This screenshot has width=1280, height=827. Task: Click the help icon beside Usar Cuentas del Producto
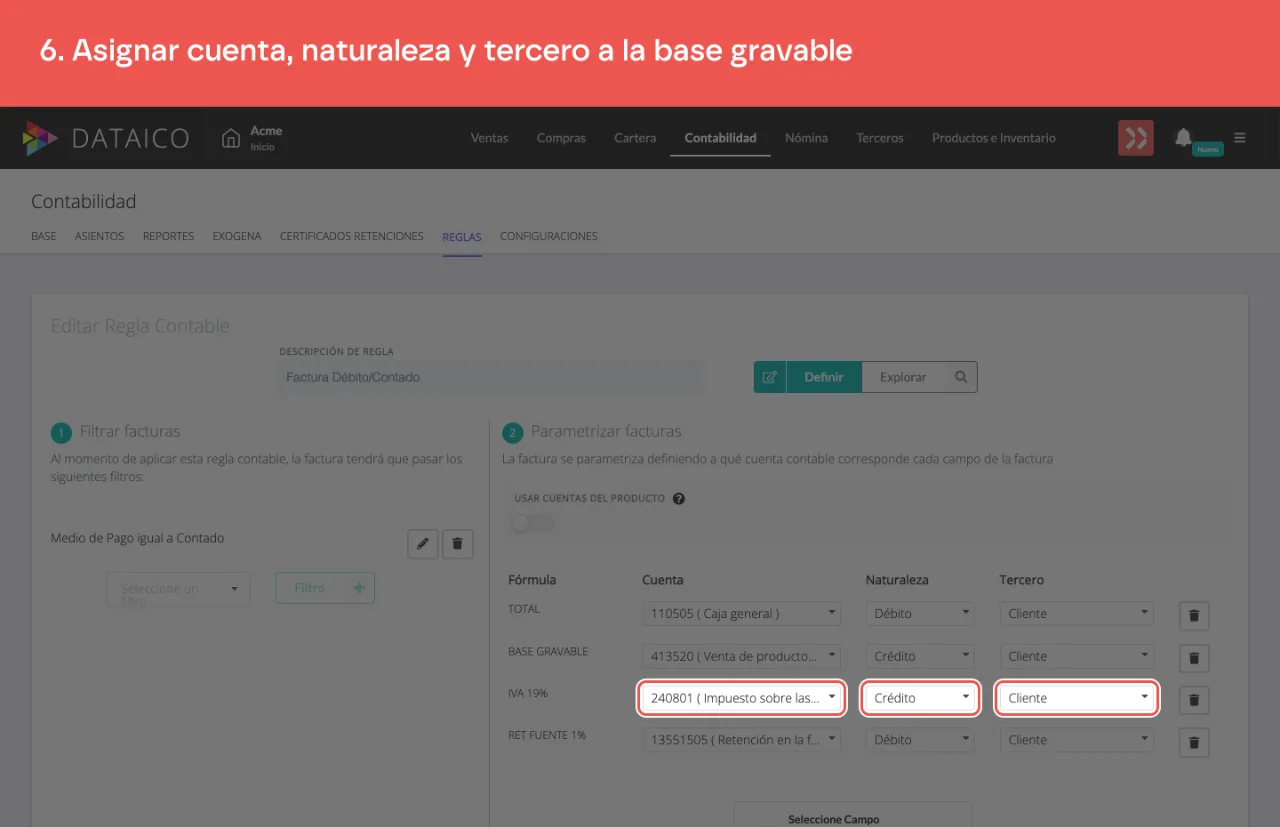679,498
